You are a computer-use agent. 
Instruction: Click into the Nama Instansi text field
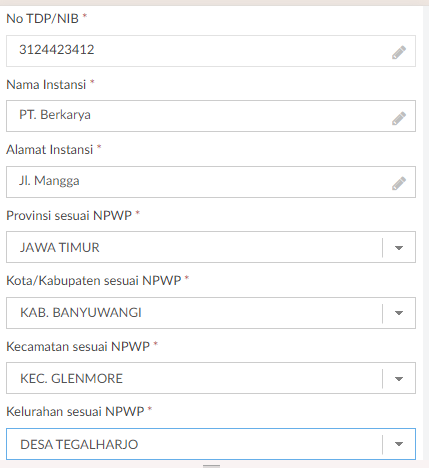click(211, 116)
